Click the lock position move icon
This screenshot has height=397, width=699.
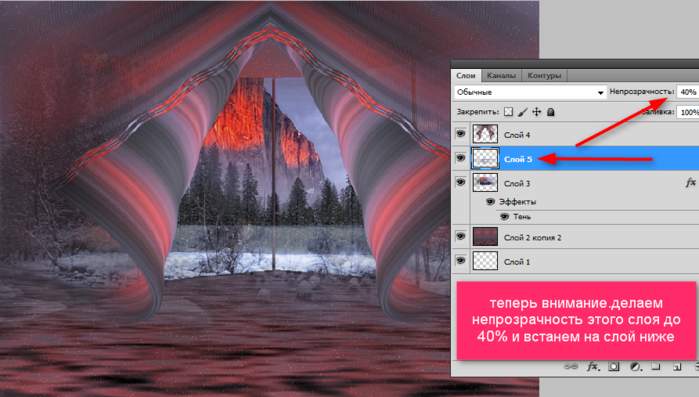pos(537,112)
